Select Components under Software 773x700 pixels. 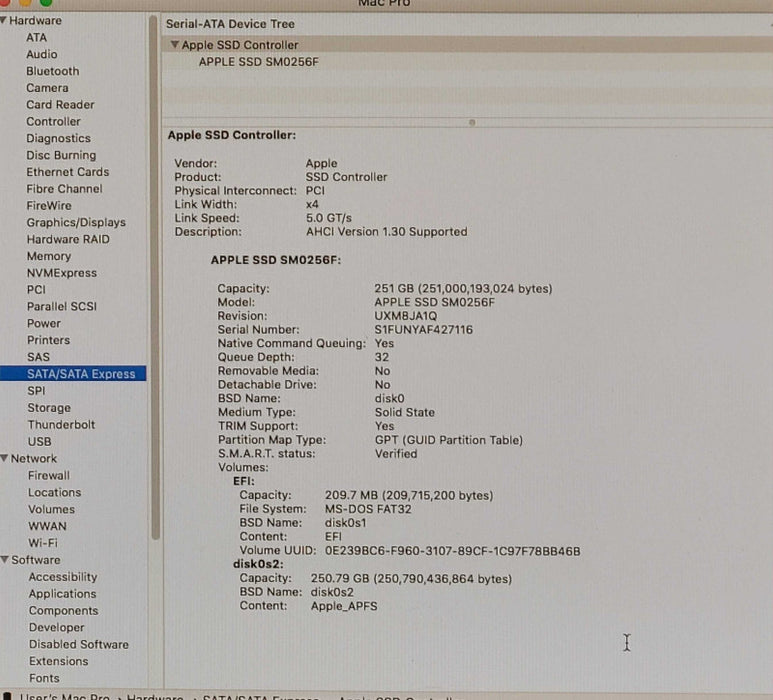click(64, 610)
